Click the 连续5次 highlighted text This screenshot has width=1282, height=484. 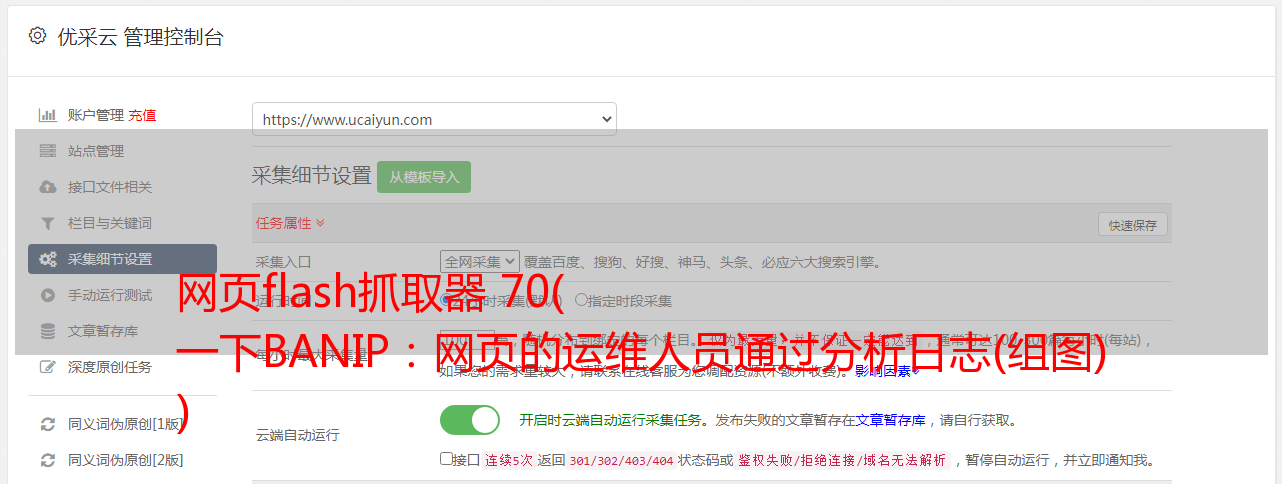coord(509,461)
